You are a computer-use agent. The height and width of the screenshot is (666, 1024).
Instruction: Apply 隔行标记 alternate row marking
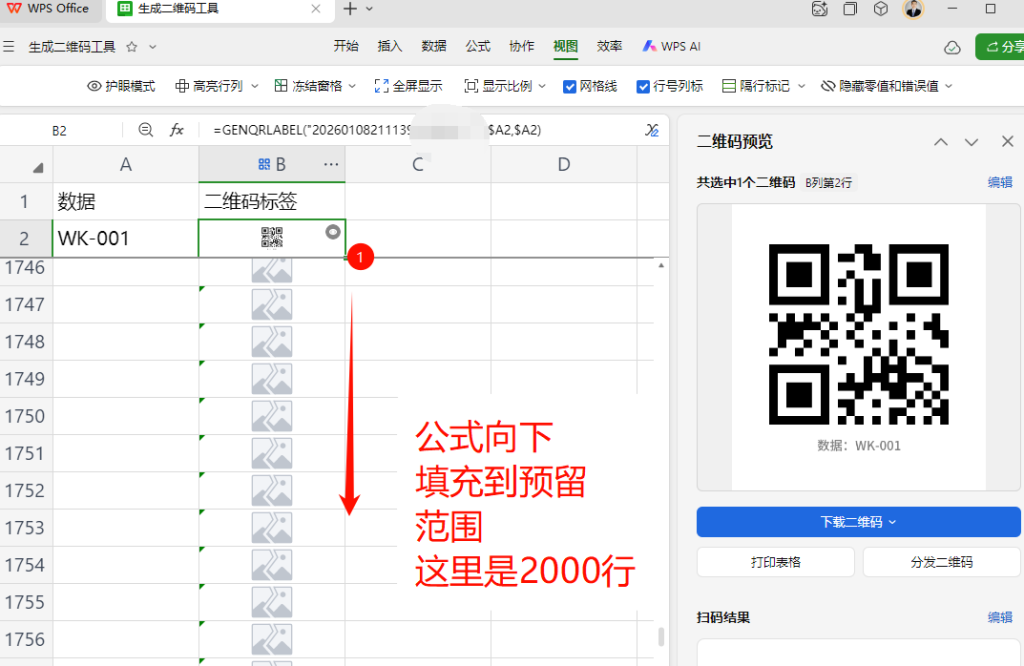[756, 86]
